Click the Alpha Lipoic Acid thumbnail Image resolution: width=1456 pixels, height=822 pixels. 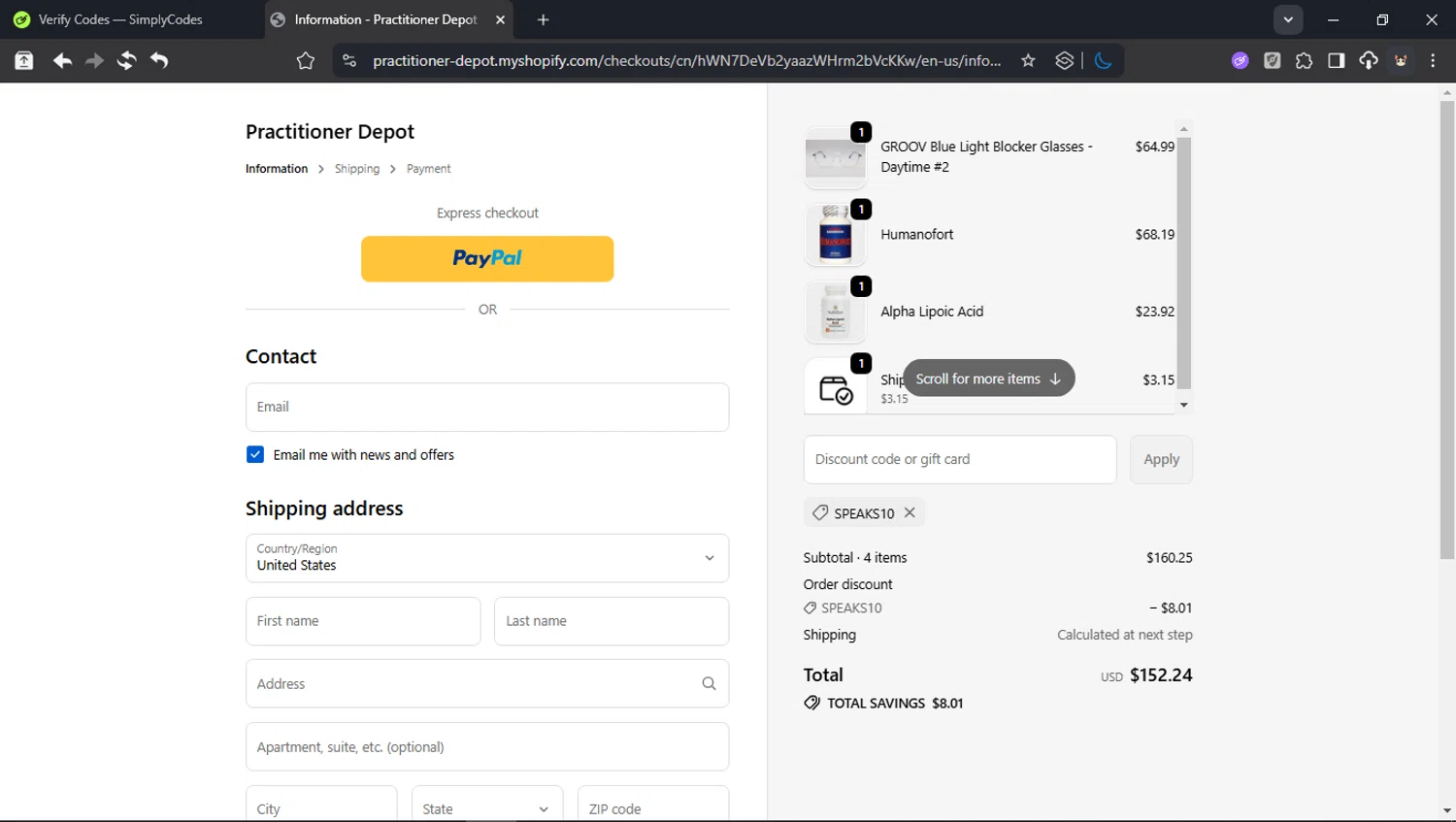tap(835, 312)
